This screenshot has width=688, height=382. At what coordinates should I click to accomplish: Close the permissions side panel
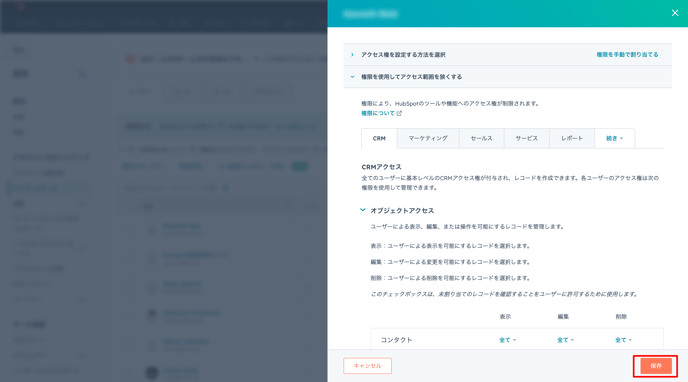pyautogui.click(x=675, y=13)
